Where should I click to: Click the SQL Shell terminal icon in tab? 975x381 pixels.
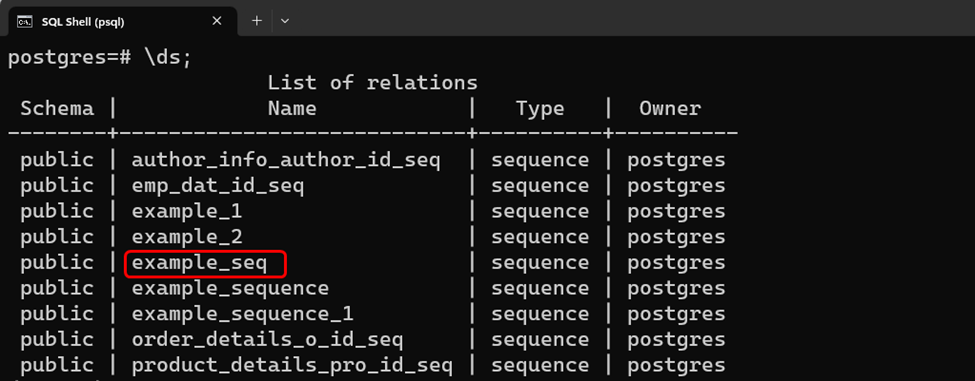click(x=24, y=22)
